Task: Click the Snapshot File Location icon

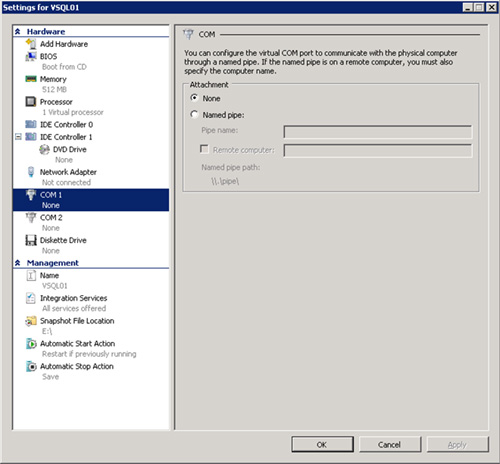Action: (31, 321)
